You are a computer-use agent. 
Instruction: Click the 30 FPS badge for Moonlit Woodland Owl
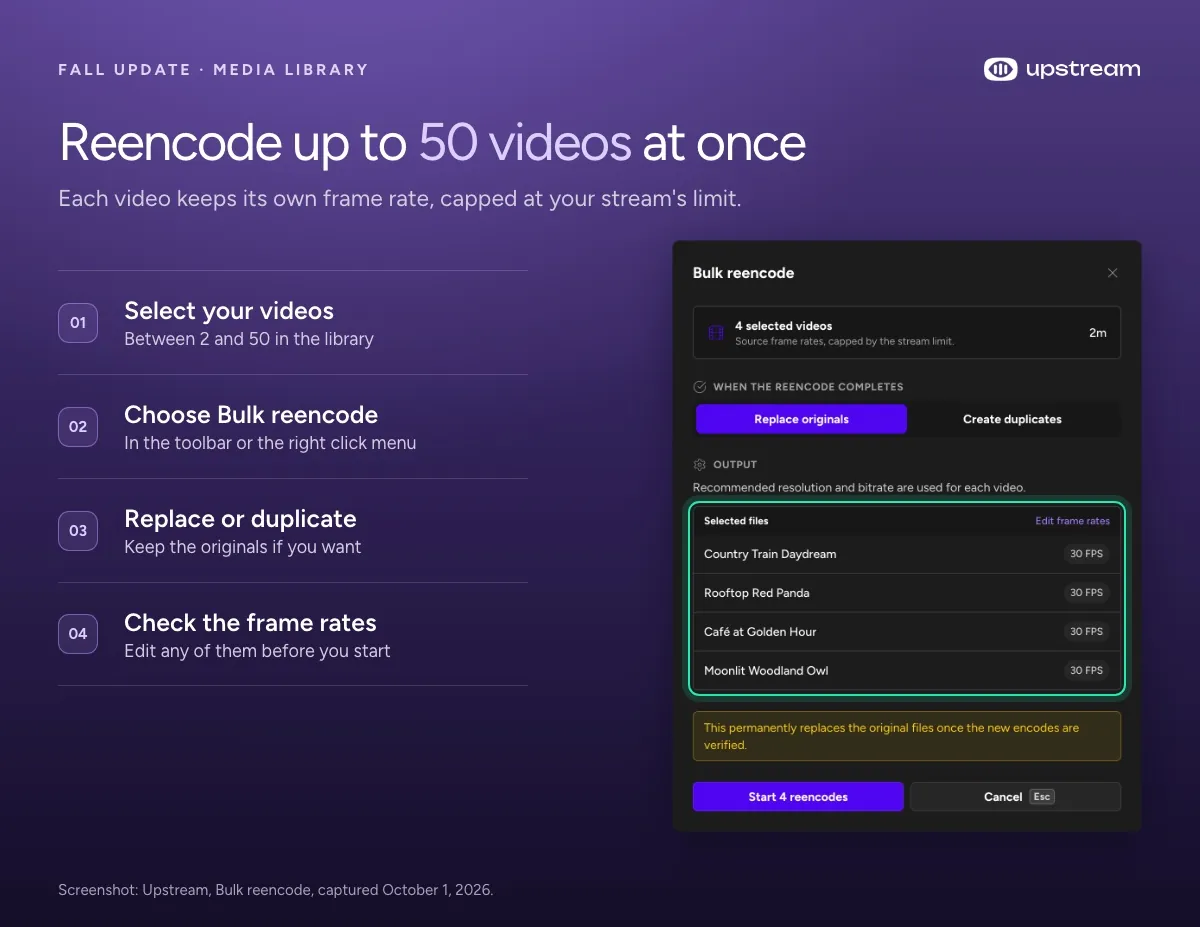1086,671
